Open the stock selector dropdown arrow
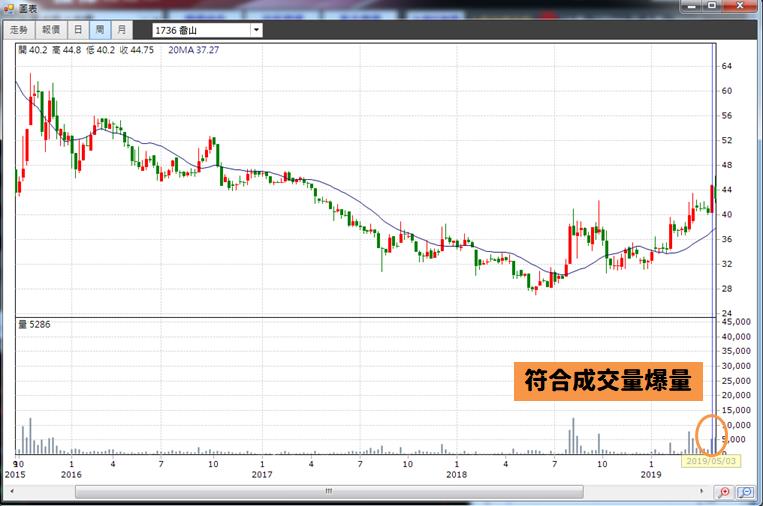Image resolution: width=763 pixels, height=506 pixels. 256,30
